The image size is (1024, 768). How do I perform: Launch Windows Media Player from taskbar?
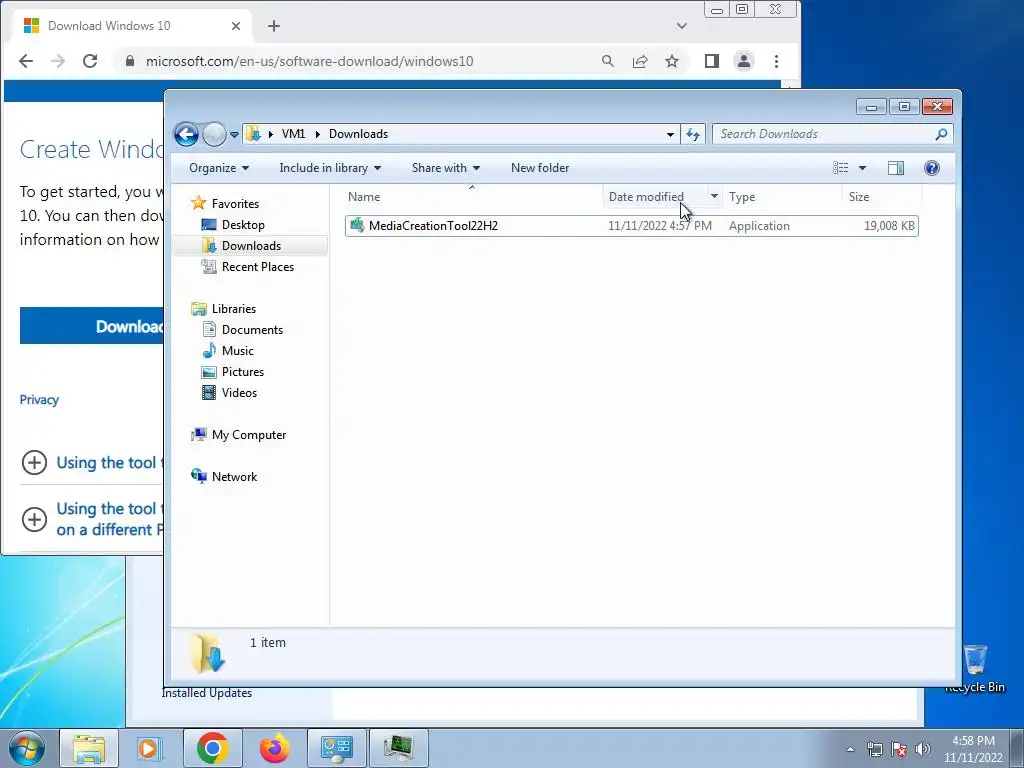point(150,748)
